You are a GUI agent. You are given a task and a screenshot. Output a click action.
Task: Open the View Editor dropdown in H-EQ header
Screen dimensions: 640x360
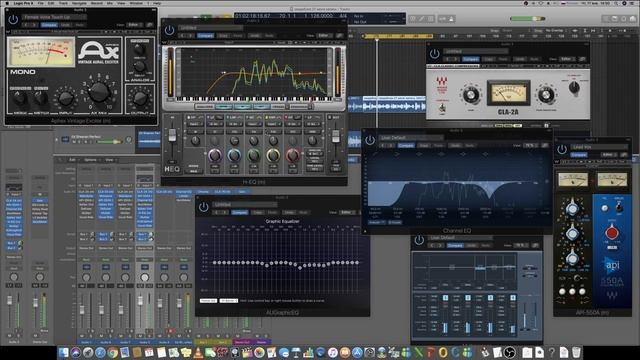[x=323, y=36]
